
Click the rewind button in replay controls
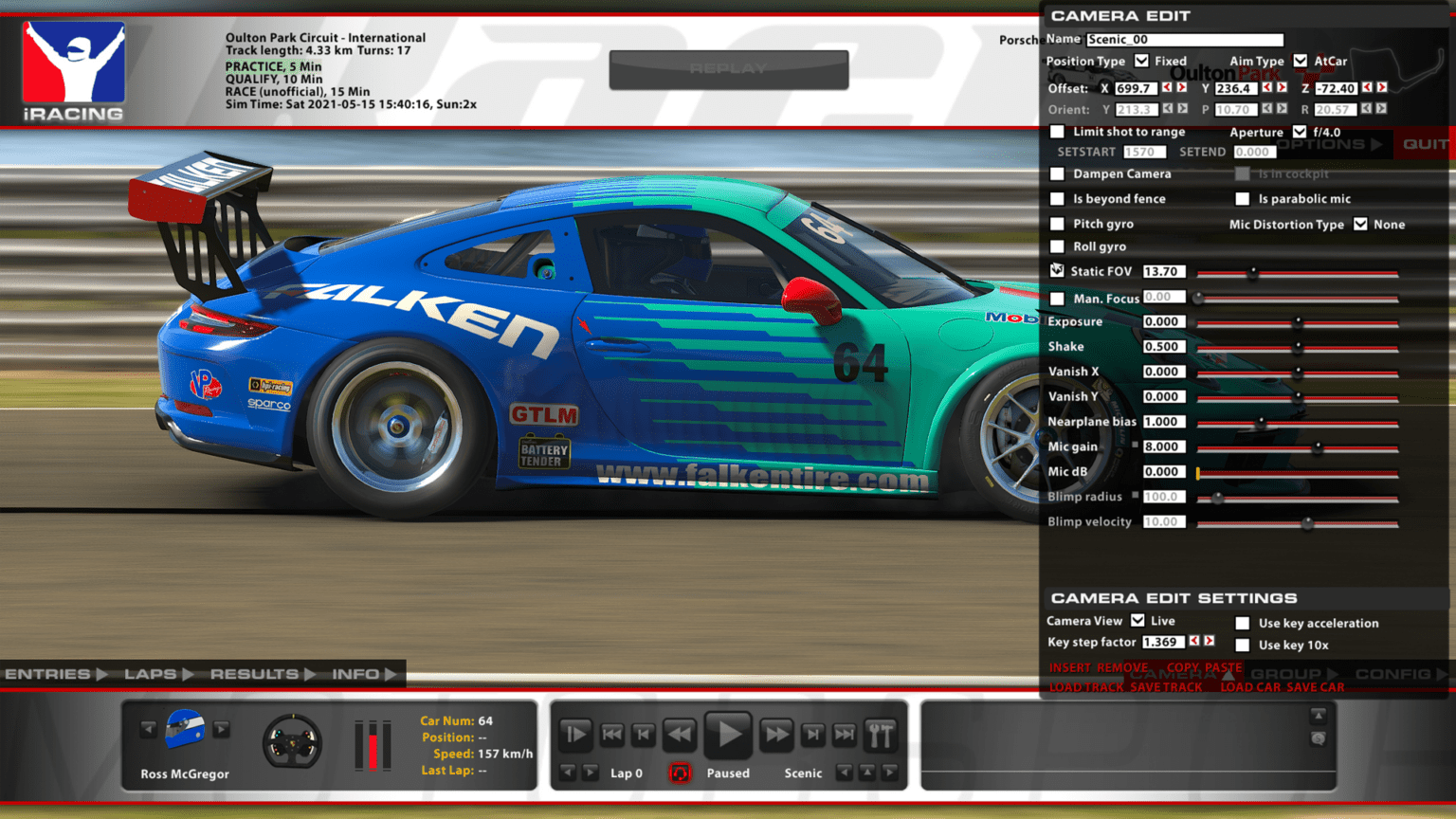click(679, 734)
